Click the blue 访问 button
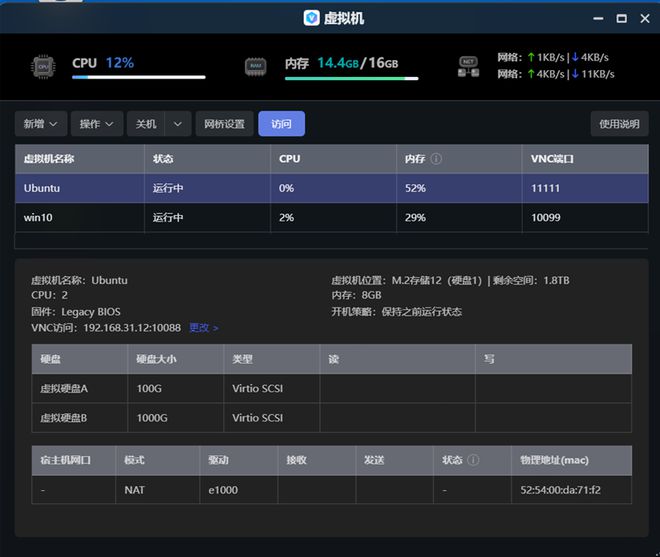The width and height of the screenshot is (660, 557). point(281,124)
